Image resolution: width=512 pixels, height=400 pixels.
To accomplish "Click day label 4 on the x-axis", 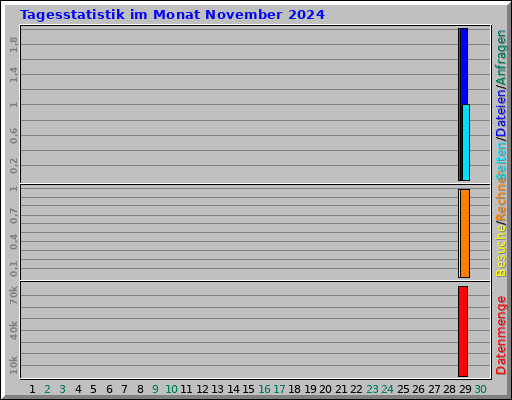I will [78, 389].
